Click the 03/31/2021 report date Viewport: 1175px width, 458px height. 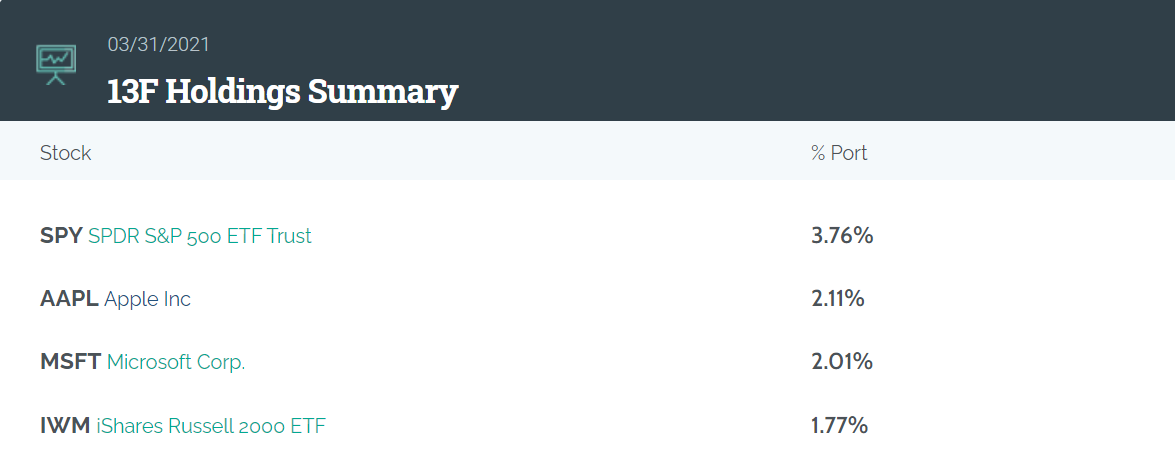tap(158, 44)
